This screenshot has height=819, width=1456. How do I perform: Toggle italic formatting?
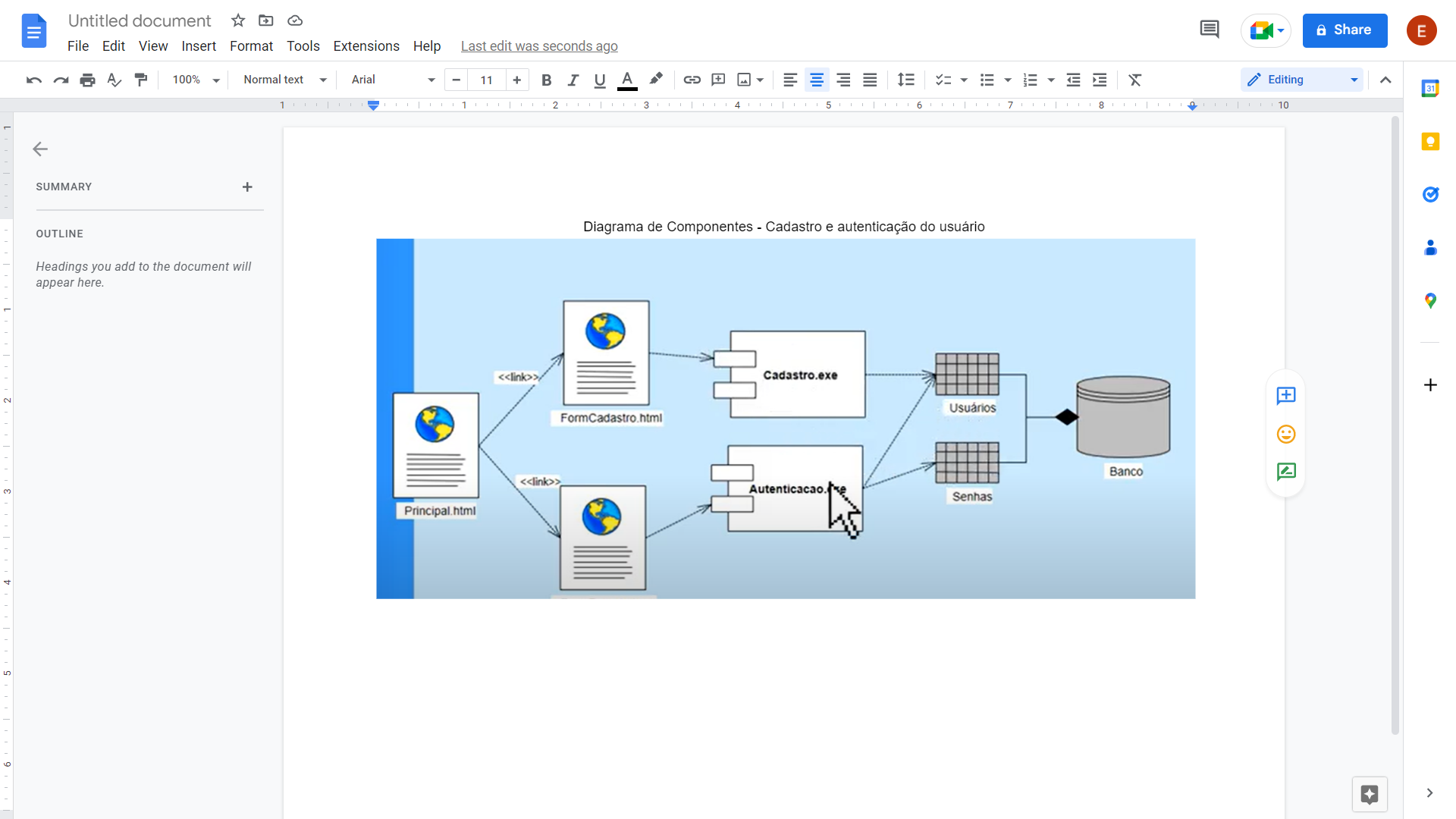point(573,80)
